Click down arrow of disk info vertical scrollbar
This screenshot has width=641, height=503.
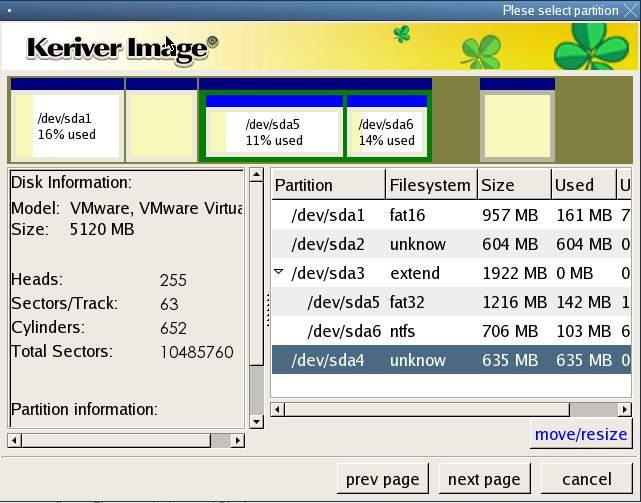pos(256,421)
